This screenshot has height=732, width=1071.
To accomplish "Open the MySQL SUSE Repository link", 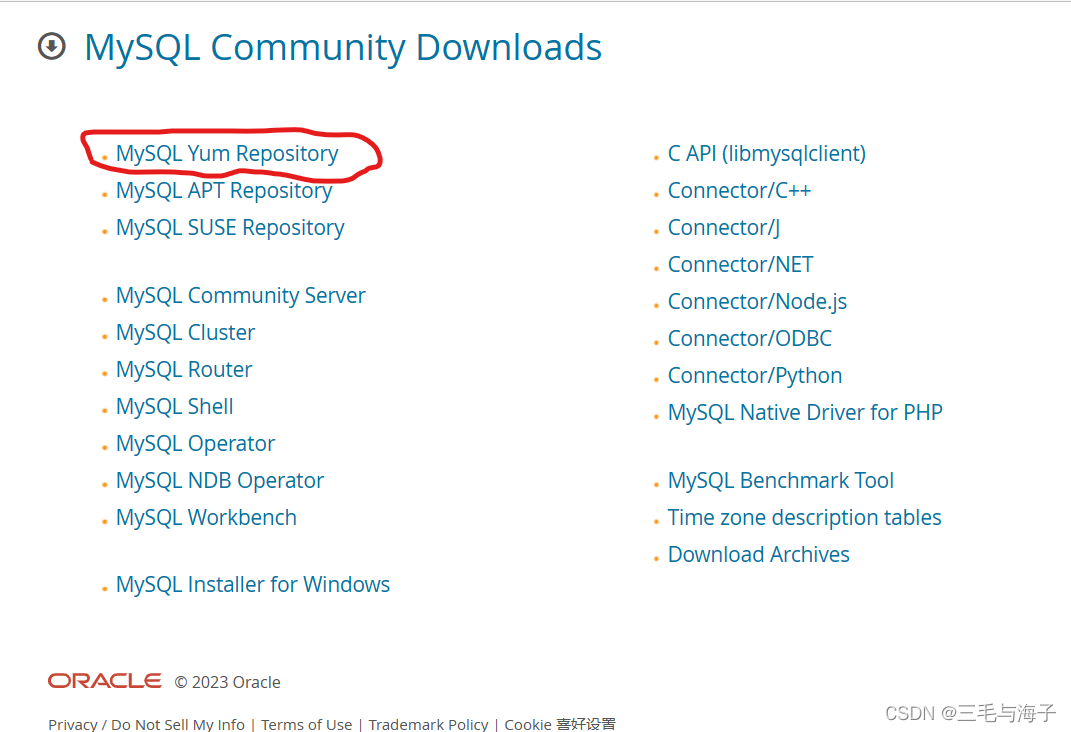I will pos(230,227).
